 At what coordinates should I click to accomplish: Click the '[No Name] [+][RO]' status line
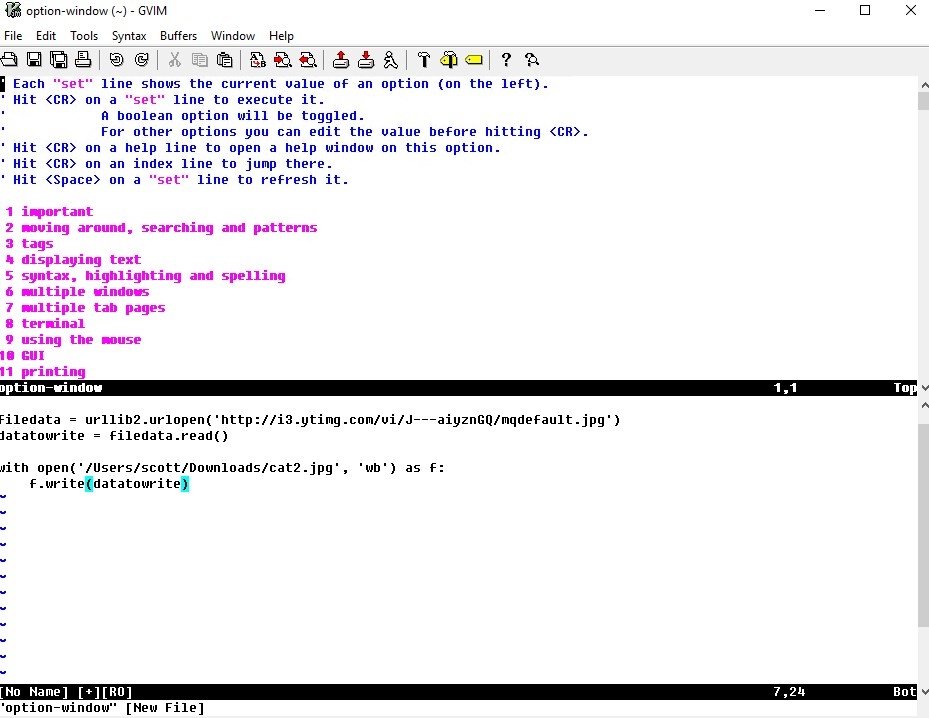coord(459,691)
